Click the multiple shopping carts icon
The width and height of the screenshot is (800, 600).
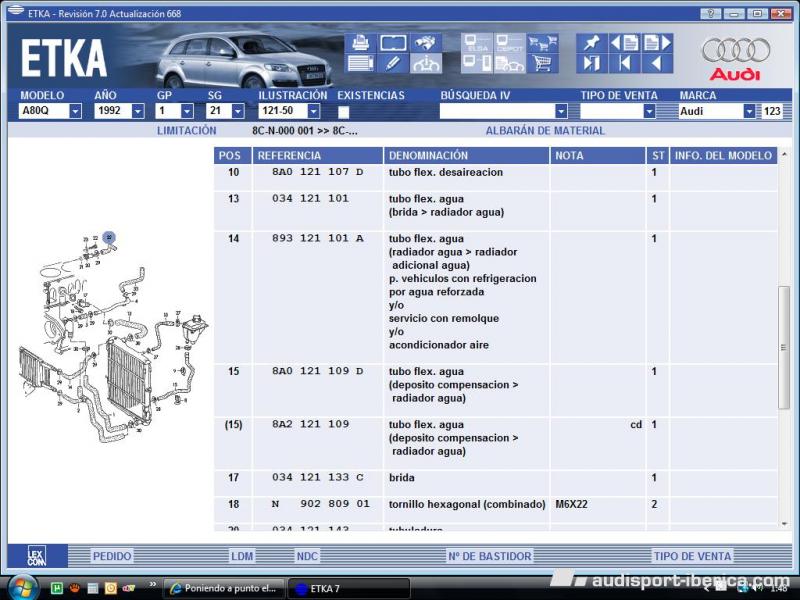tap(542, 43)
